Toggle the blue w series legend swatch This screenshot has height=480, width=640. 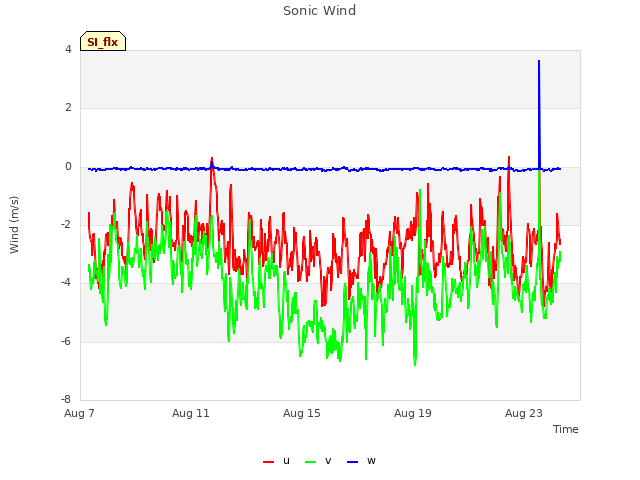coord(352,462)
